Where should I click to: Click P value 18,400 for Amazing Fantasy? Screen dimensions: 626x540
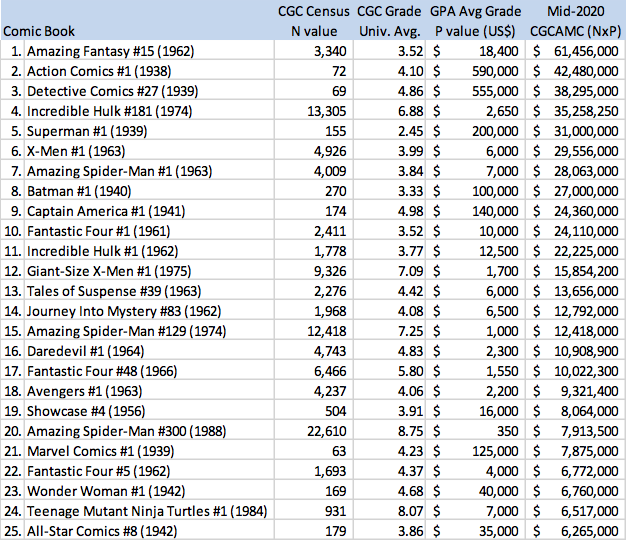[x=499, y=51]
